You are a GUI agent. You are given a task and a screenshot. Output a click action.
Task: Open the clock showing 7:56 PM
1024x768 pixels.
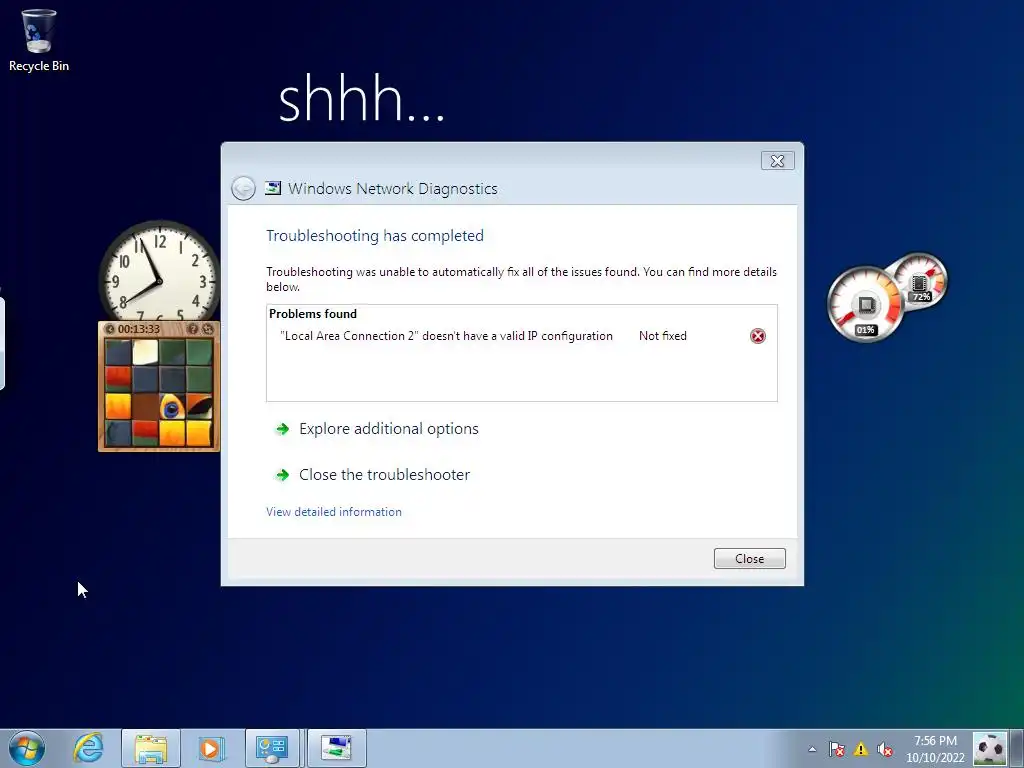935,749
